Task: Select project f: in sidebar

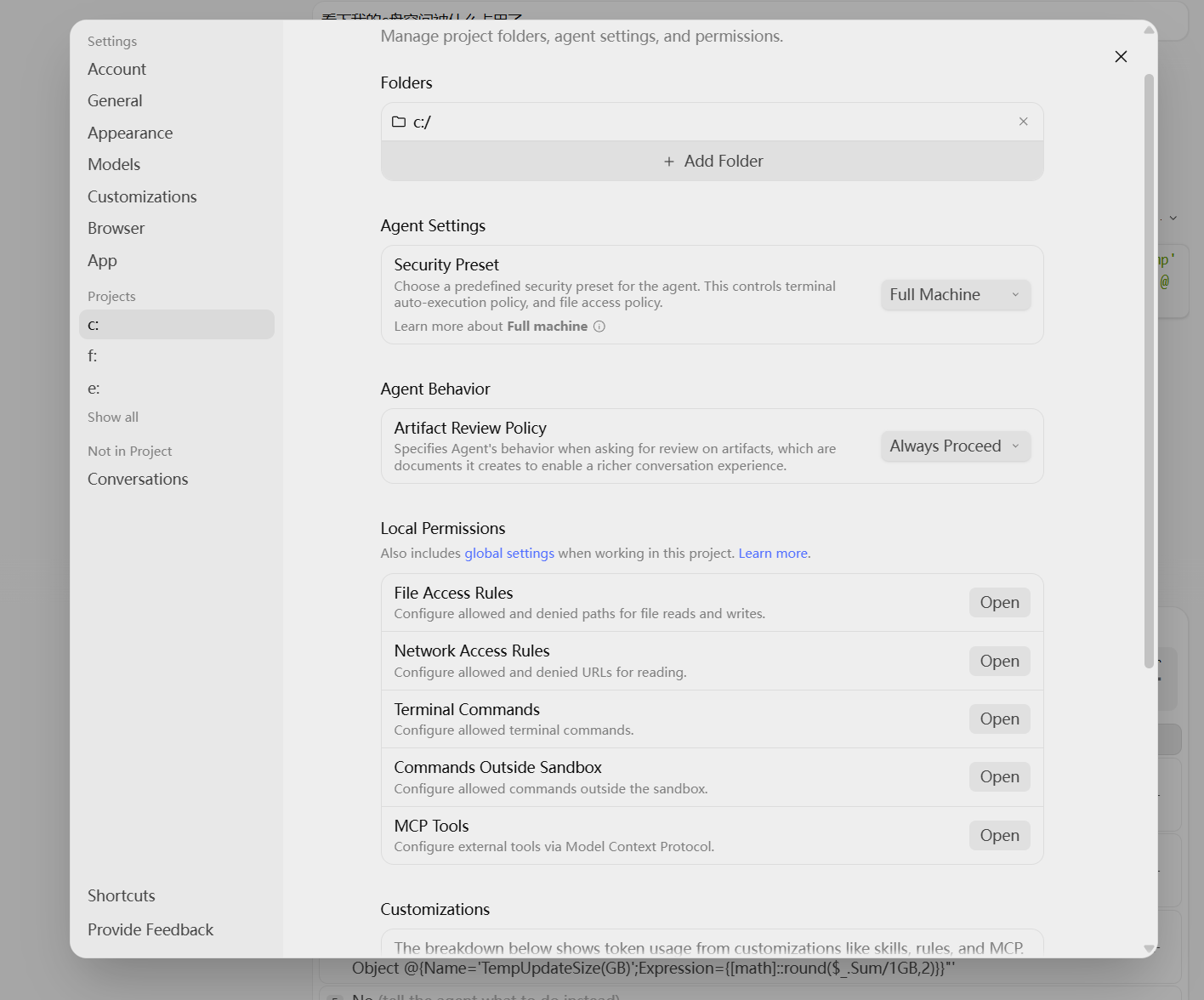Action: pos(177,356)
